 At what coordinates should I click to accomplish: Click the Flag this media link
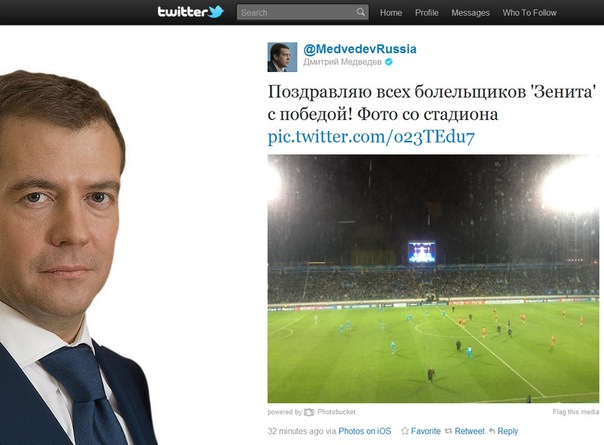[x=576, y=412]
